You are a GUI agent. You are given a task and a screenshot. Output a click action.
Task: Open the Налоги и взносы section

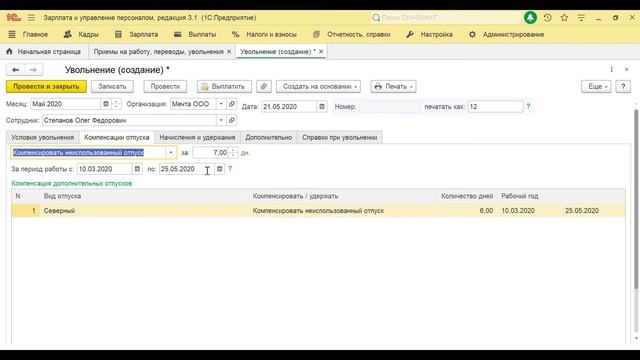coord(264,35)
